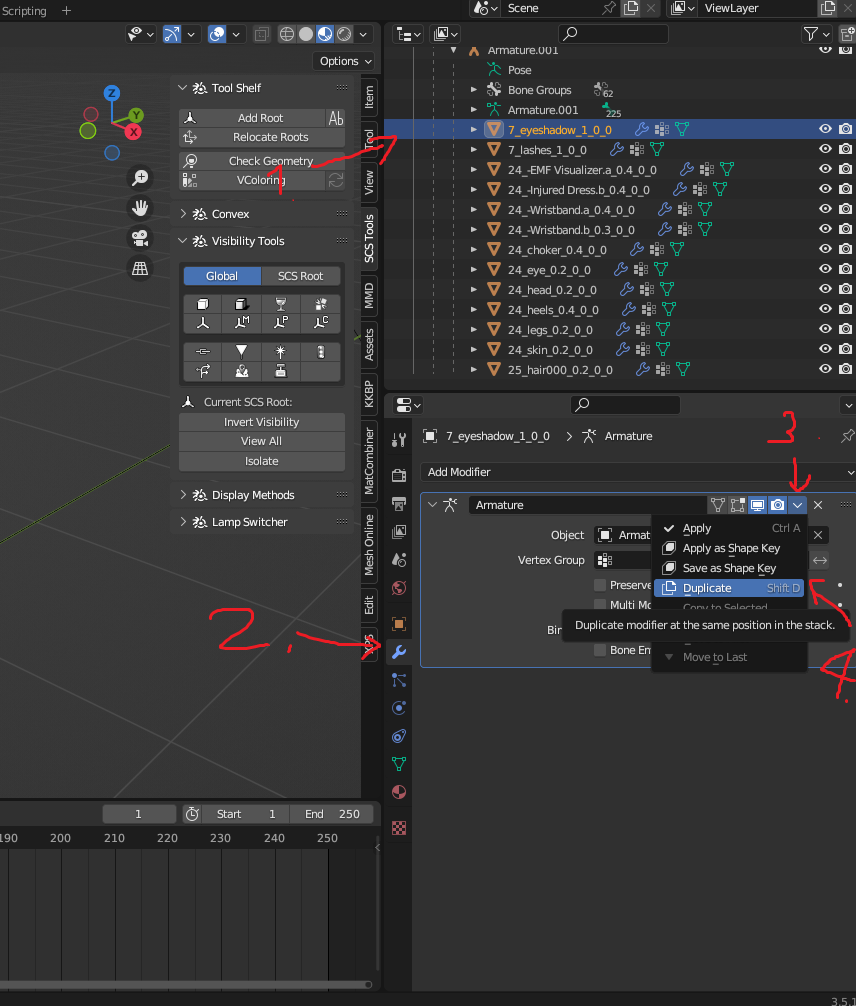The height and width of the screenshot is (1006, 856).
Task: Hide 7_eyeshadow_1_0_0 in viewport
Action: (x=825, y=129)
